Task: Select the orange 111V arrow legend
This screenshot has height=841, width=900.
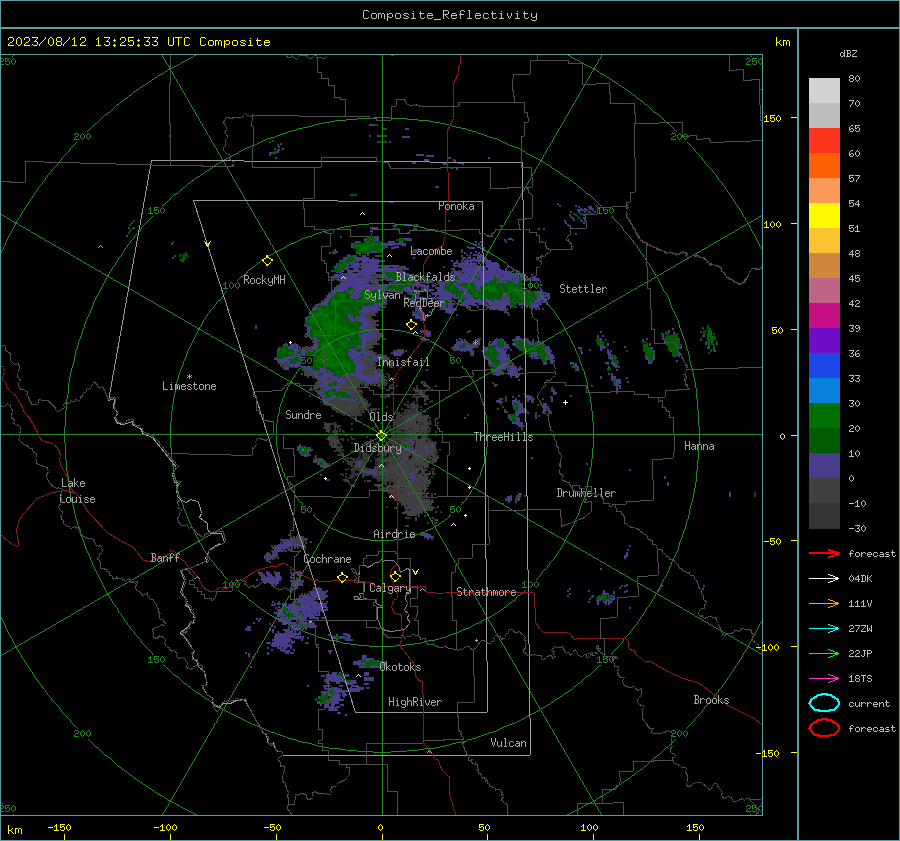Action: (824, 603)
